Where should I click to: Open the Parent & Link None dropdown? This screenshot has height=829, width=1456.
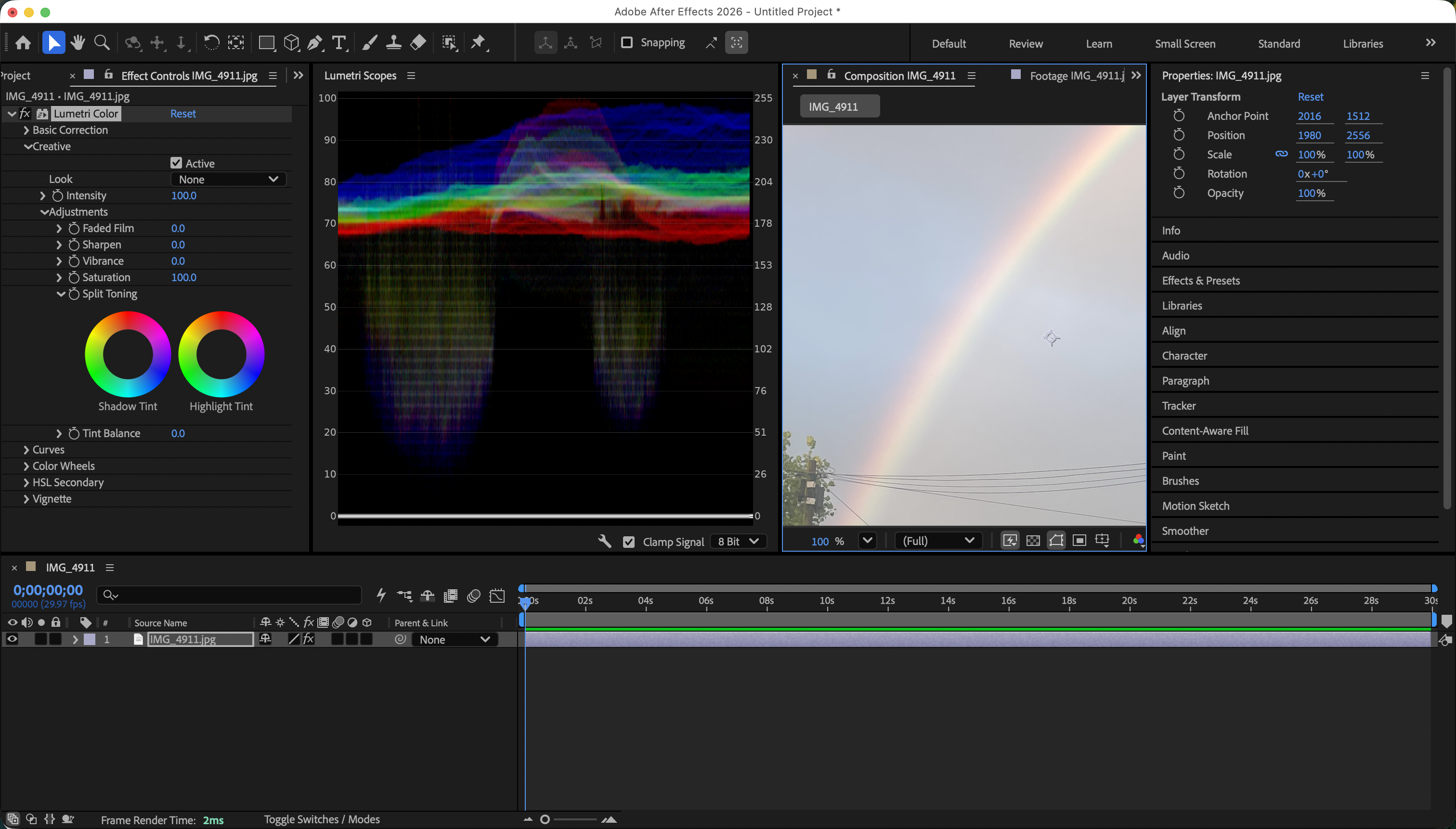(x=455, y=639)
